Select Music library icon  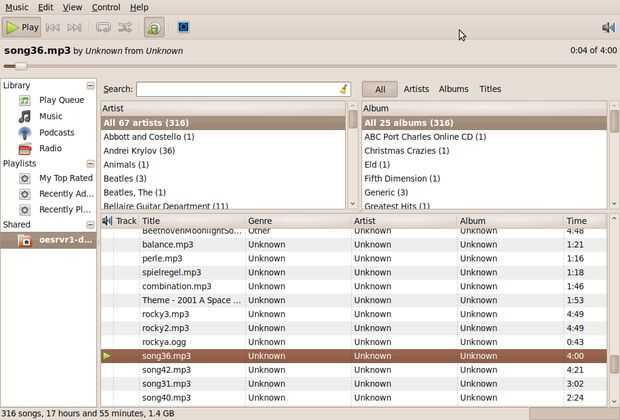25,116
